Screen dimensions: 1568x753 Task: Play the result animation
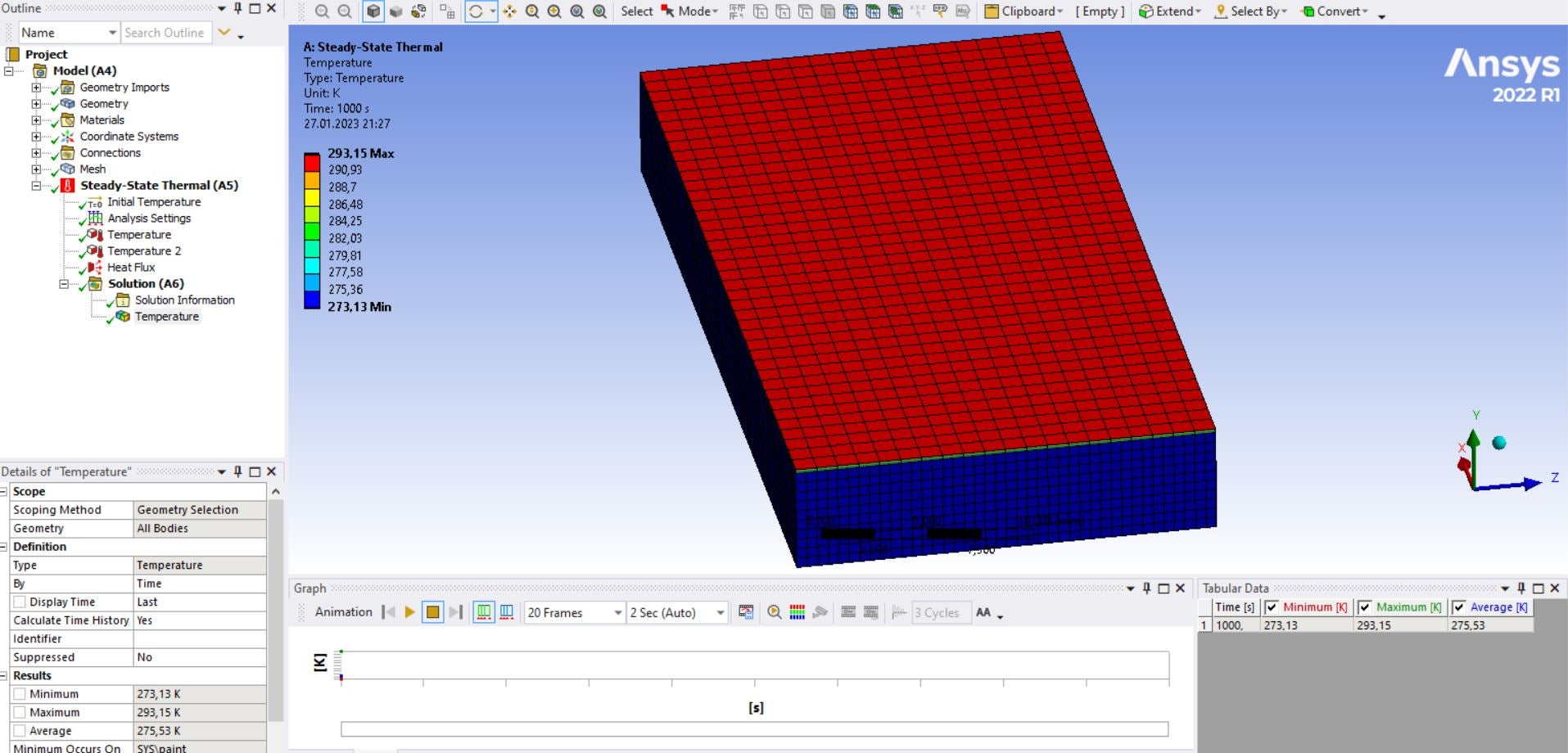coord(409,612)
